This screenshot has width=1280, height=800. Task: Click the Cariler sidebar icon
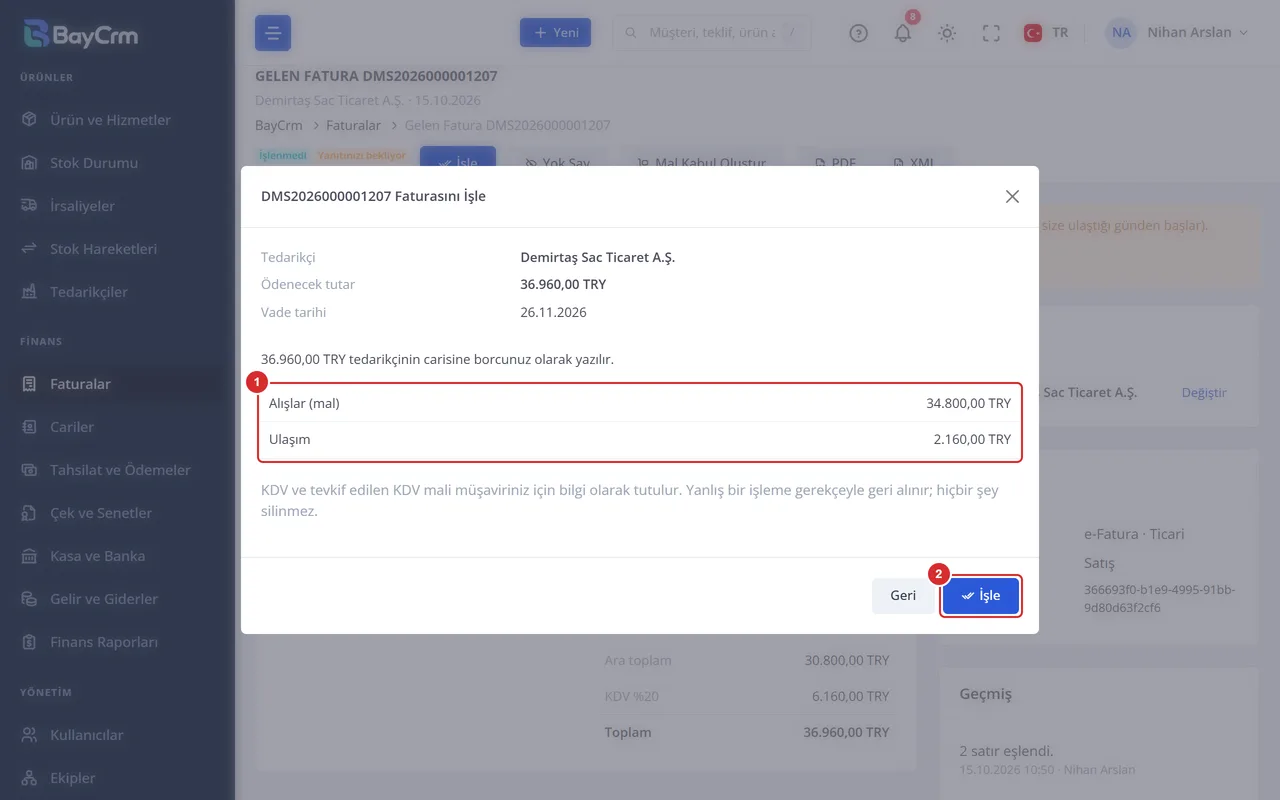(x=30, y=427)
